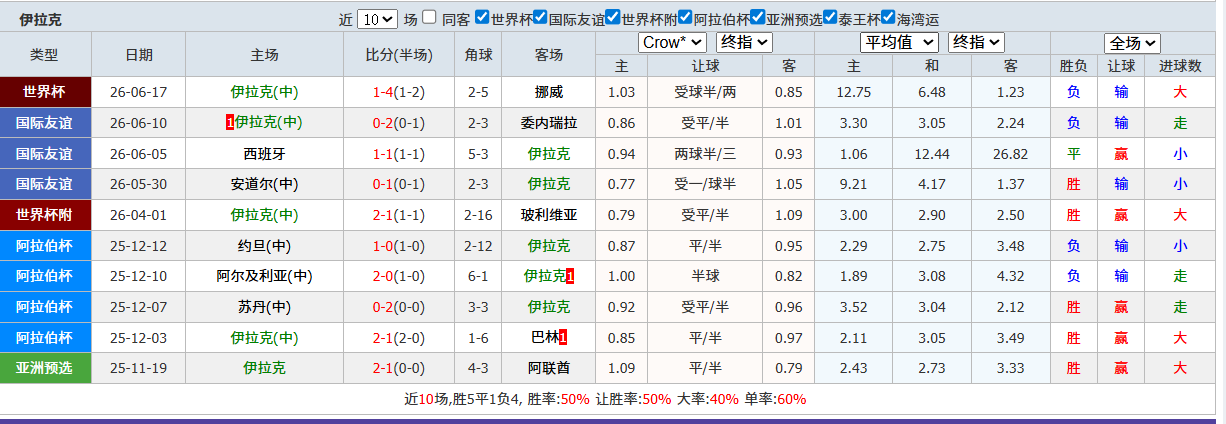The image size is (1226, 424).
Task: Click the 比分(半场) column header
Action: 398,54
